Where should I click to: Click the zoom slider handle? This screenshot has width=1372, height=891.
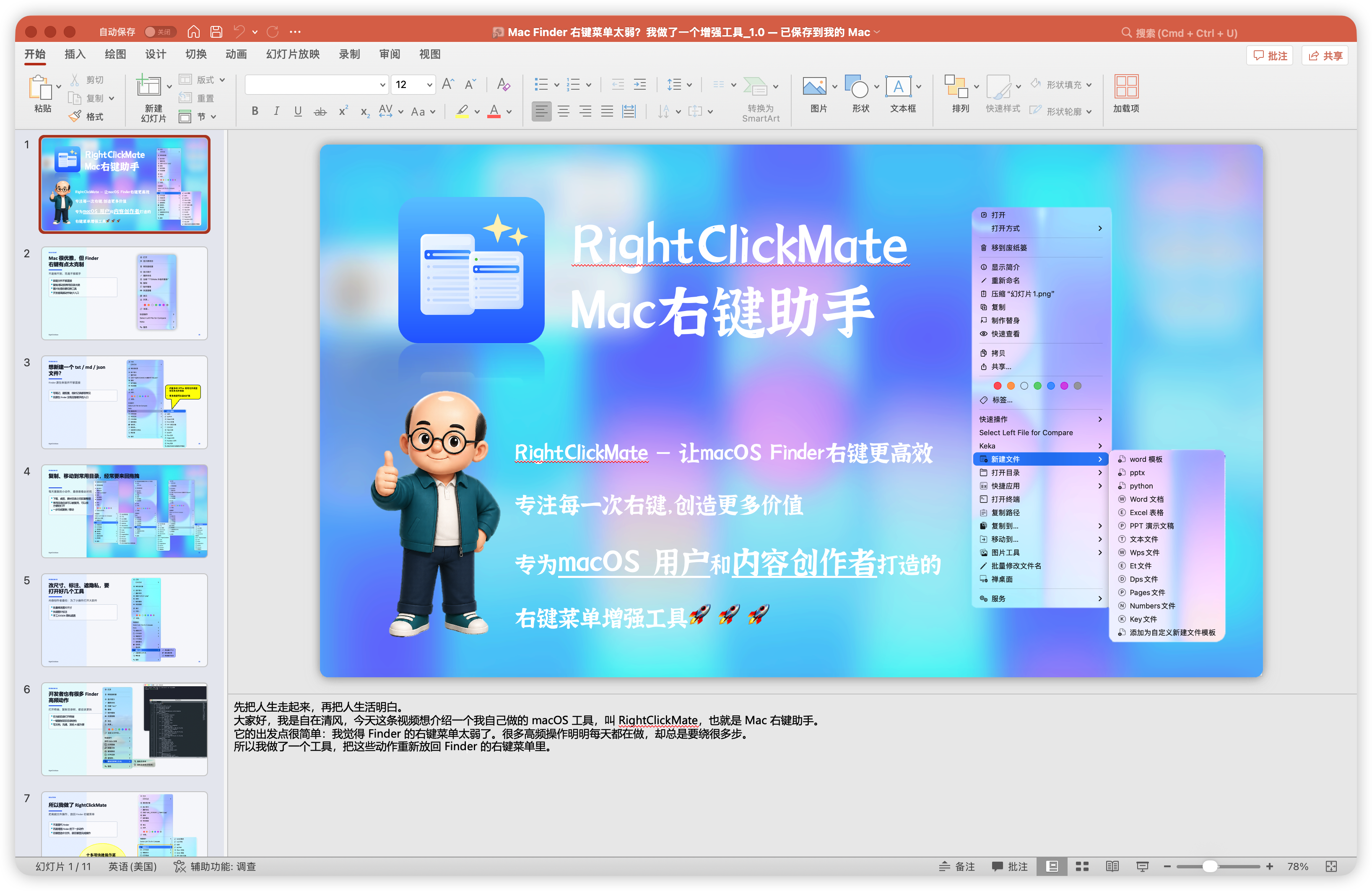(x=1210, y=866)
